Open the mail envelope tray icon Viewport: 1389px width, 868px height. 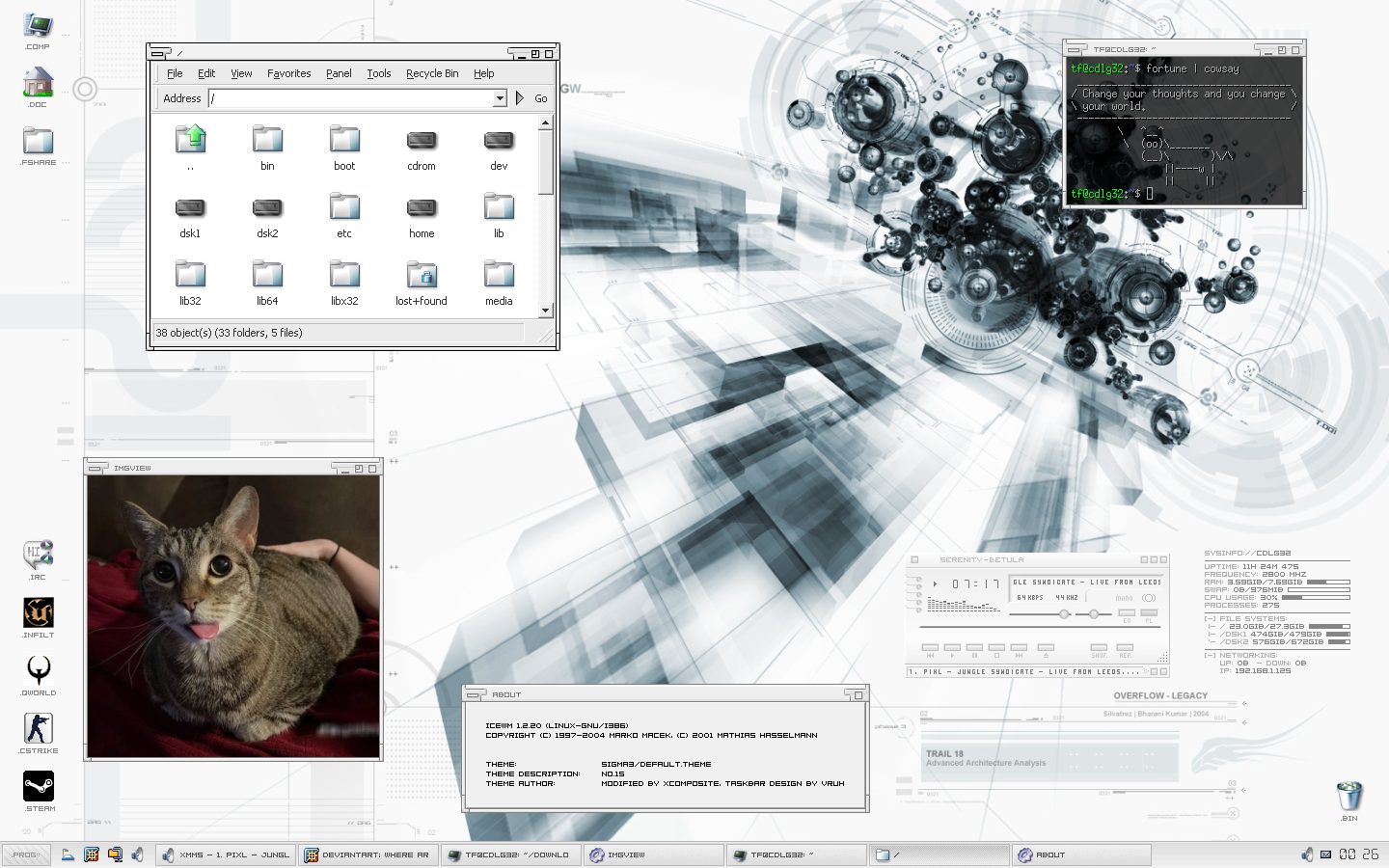(x=1325, y=854)
